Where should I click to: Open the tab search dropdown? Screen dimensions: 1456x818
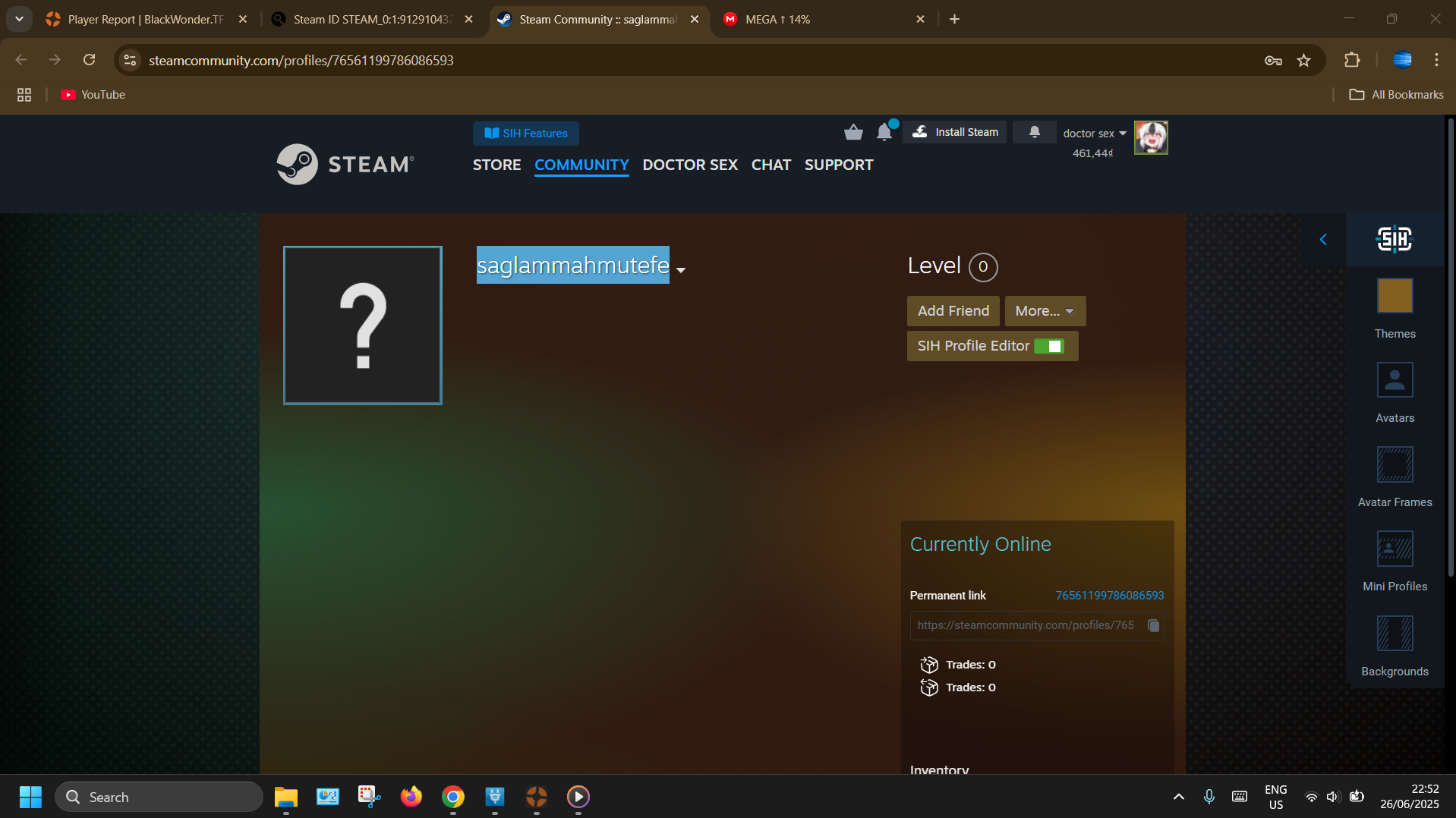tap(19, 19)
